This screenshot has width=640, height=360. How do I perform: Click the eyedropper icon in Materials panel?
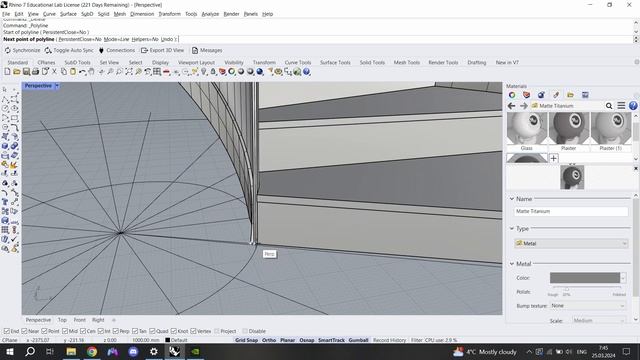pos(556,95)
